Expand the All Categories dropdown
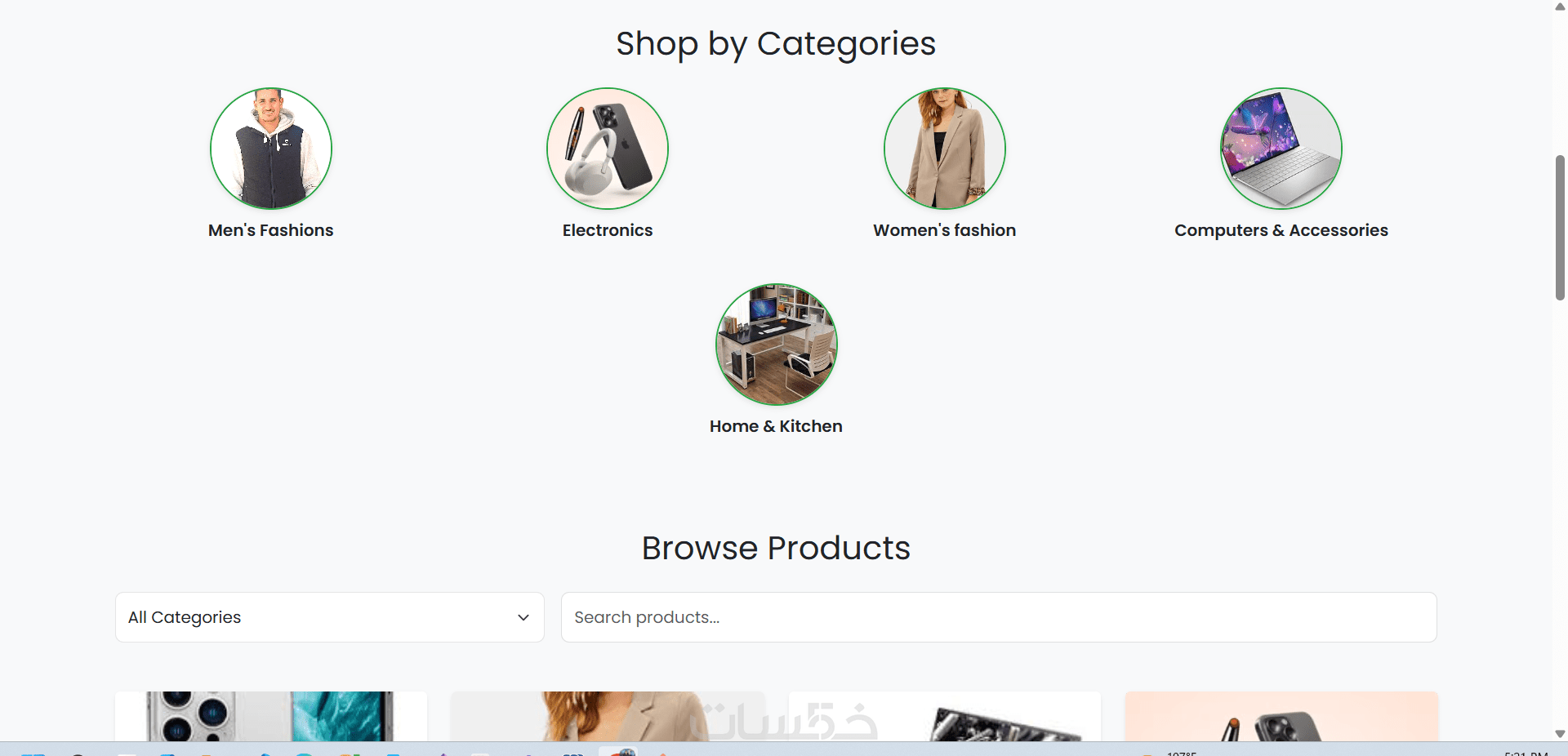This screenshot has height=756, width=1568. pyautogui.click(x=330, y=617)
